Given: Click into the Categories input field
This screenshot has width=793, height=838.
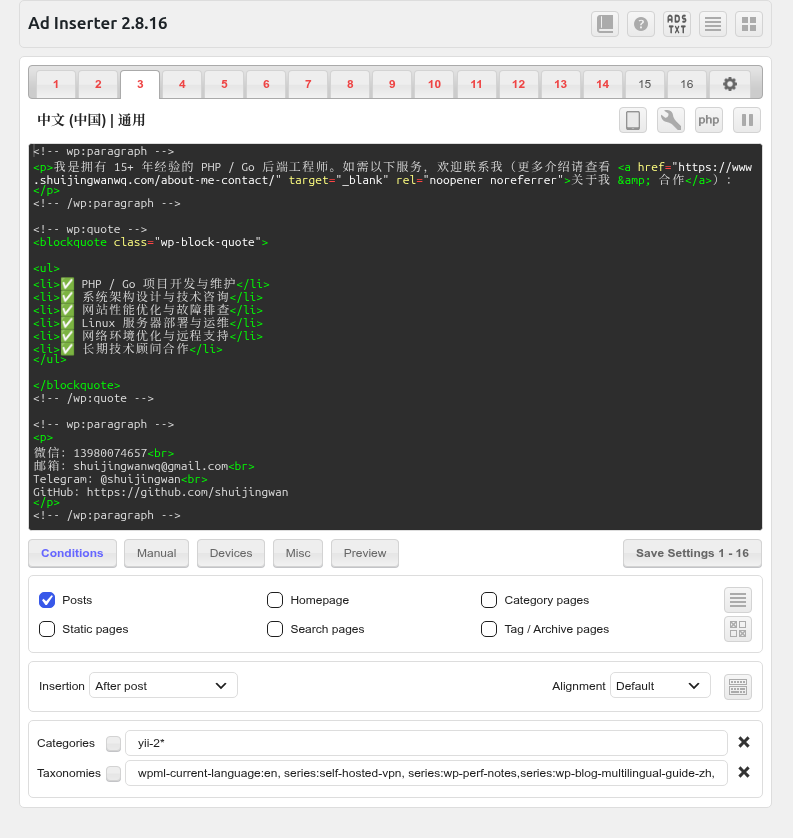Looking at the screenshot, I should 426,743.
